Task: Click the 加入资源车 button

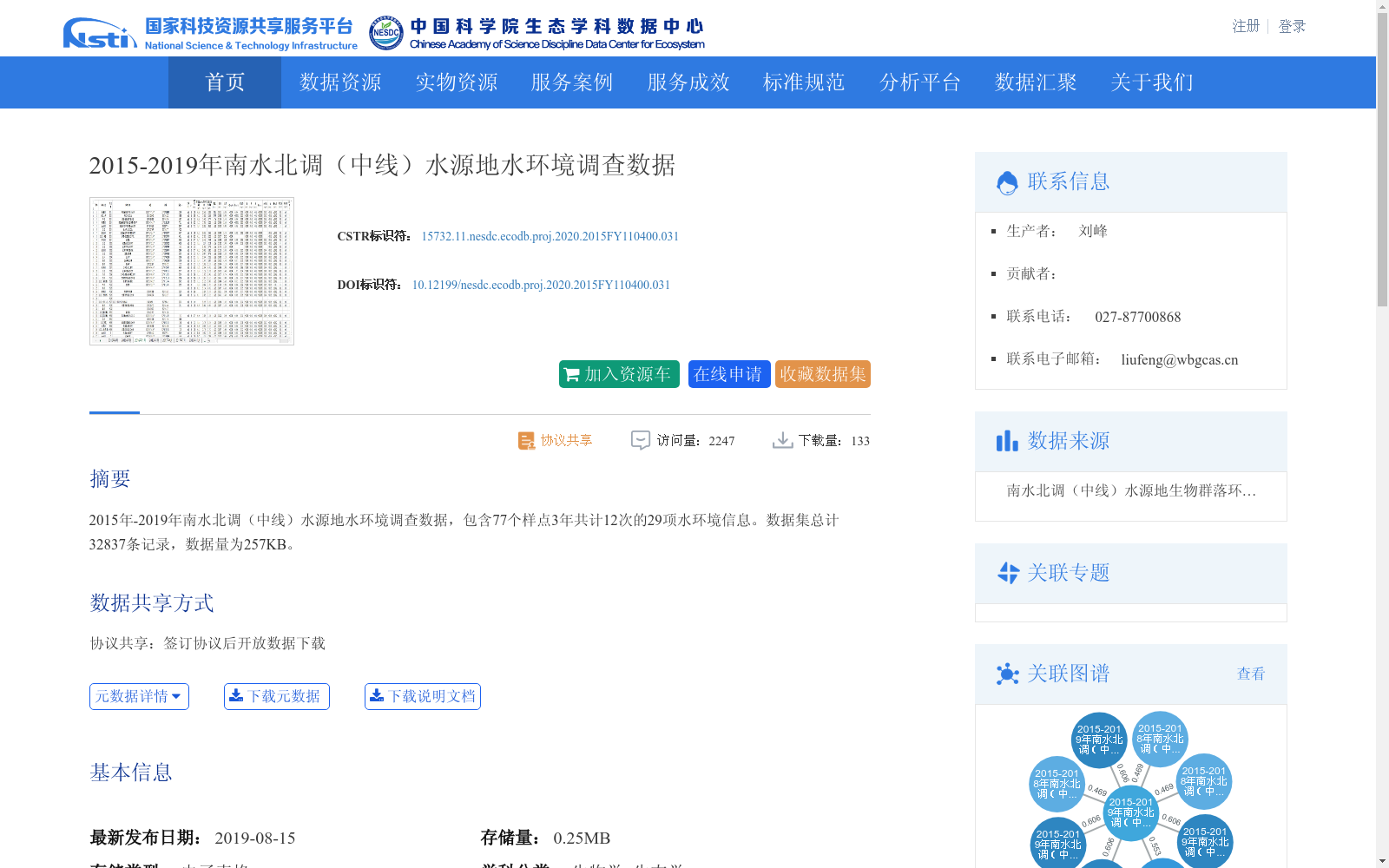Action: point(619,374)
